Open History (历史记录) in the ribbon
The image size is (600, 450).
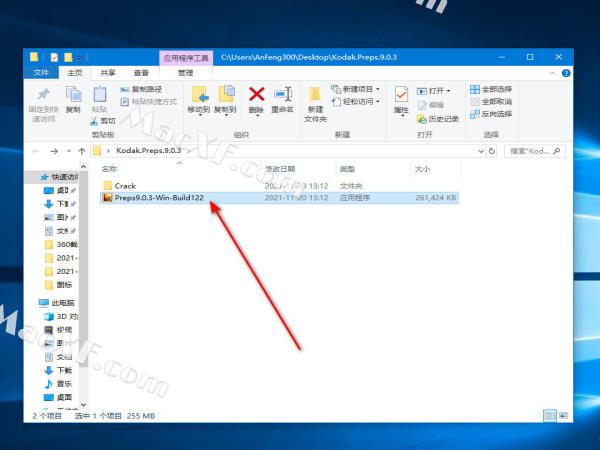438,119
